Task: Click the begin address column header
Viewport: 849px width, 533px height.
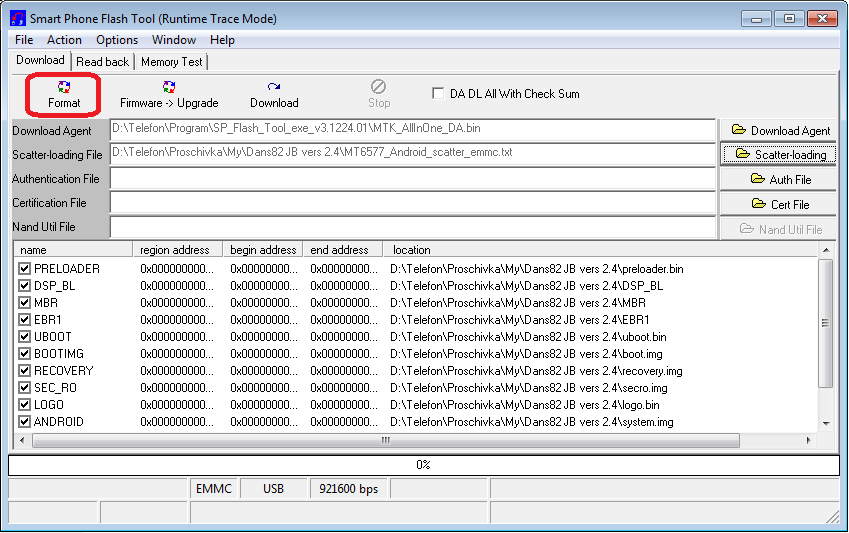Action: click(x=263, y=250)
